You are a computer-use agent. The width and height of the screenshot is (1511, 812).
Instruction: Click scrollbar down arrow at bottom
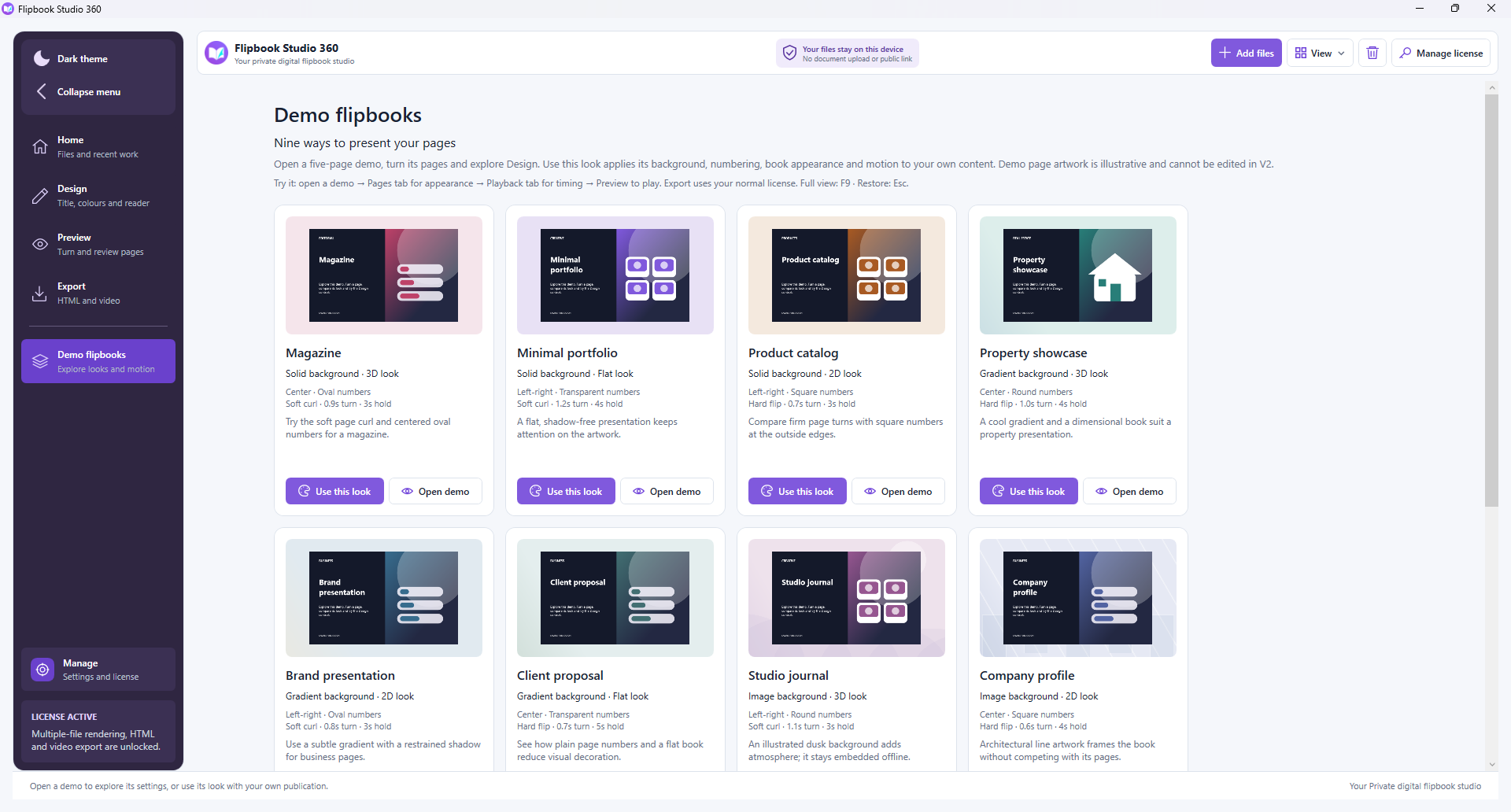[x=1491, y=764]
